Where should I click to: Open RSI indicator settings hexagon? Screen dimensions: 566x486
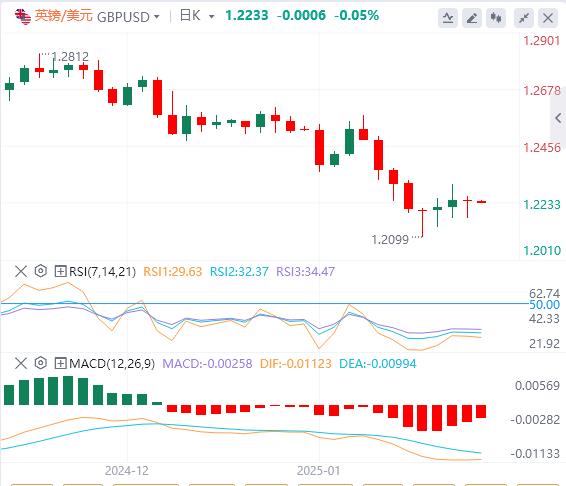(x=41, y=271)
